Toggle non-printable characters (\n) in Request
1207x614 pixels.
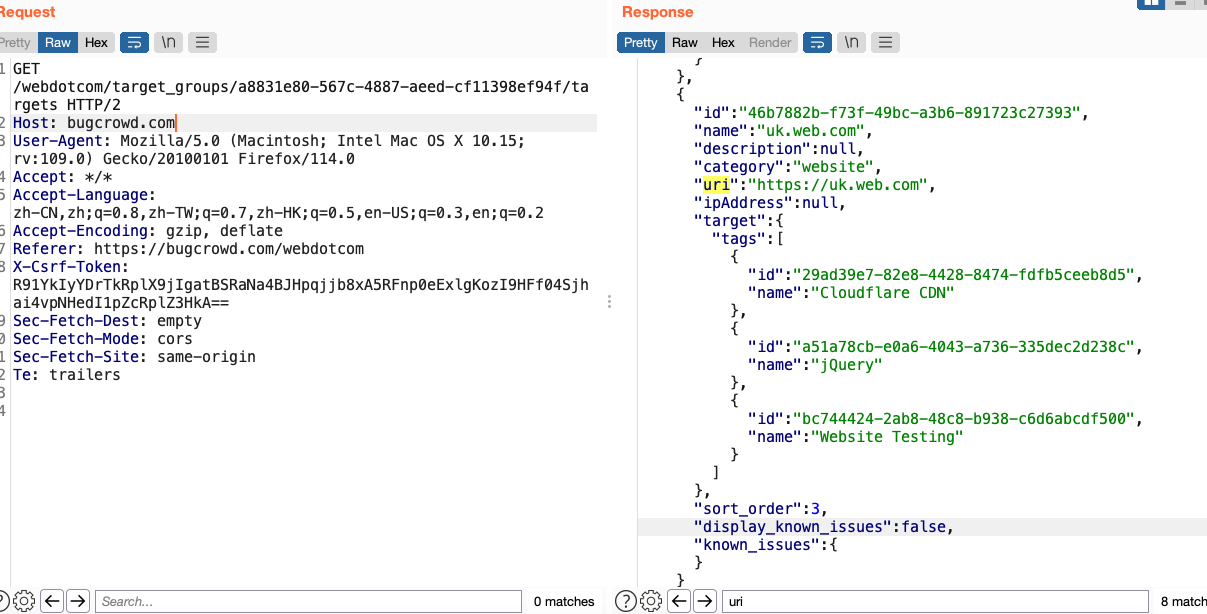coord(168,42)
